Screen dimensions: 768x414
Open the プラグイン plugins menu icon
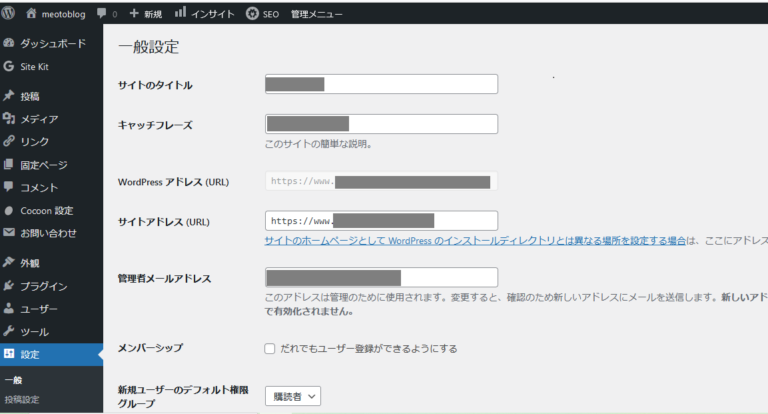click(x=9, y=286)
